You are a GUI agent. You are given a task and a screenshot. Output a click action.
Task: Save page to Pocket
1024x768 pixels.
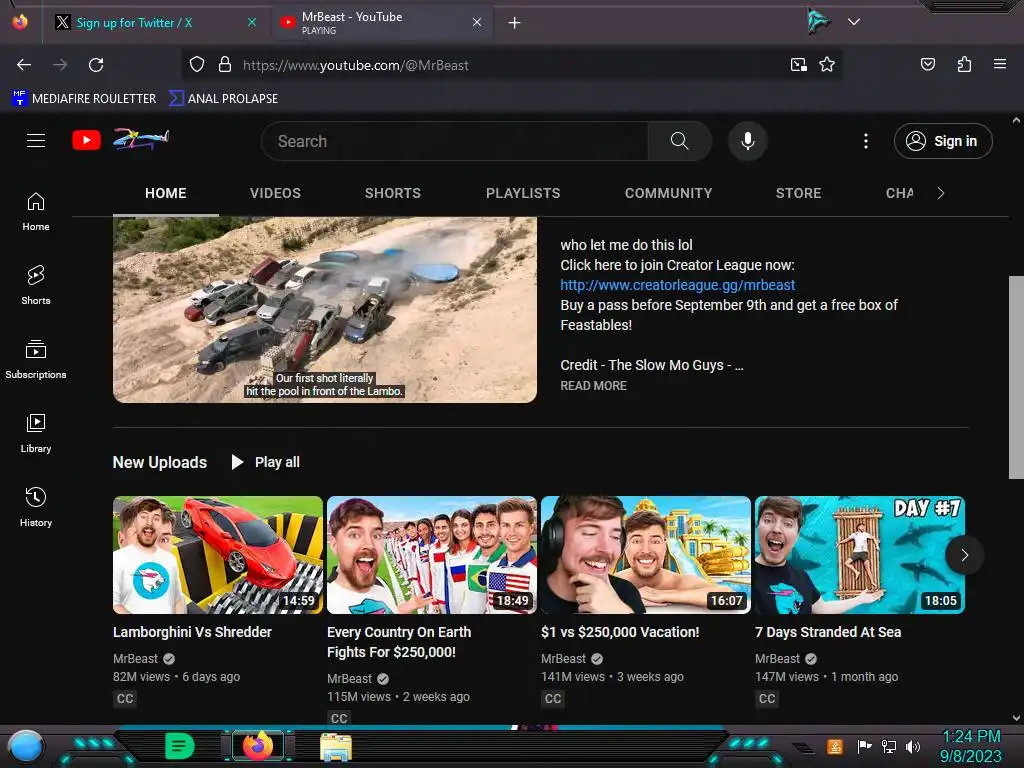coord(927,64)
